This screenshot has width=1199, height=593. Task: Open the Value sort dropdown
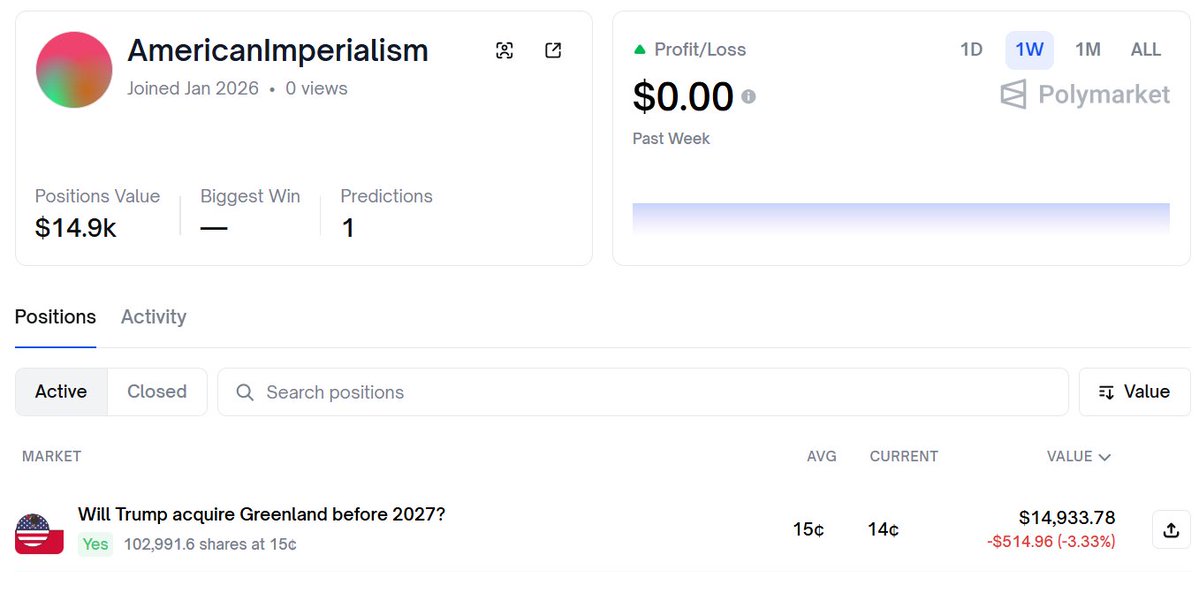click(x=1134, y=392)
